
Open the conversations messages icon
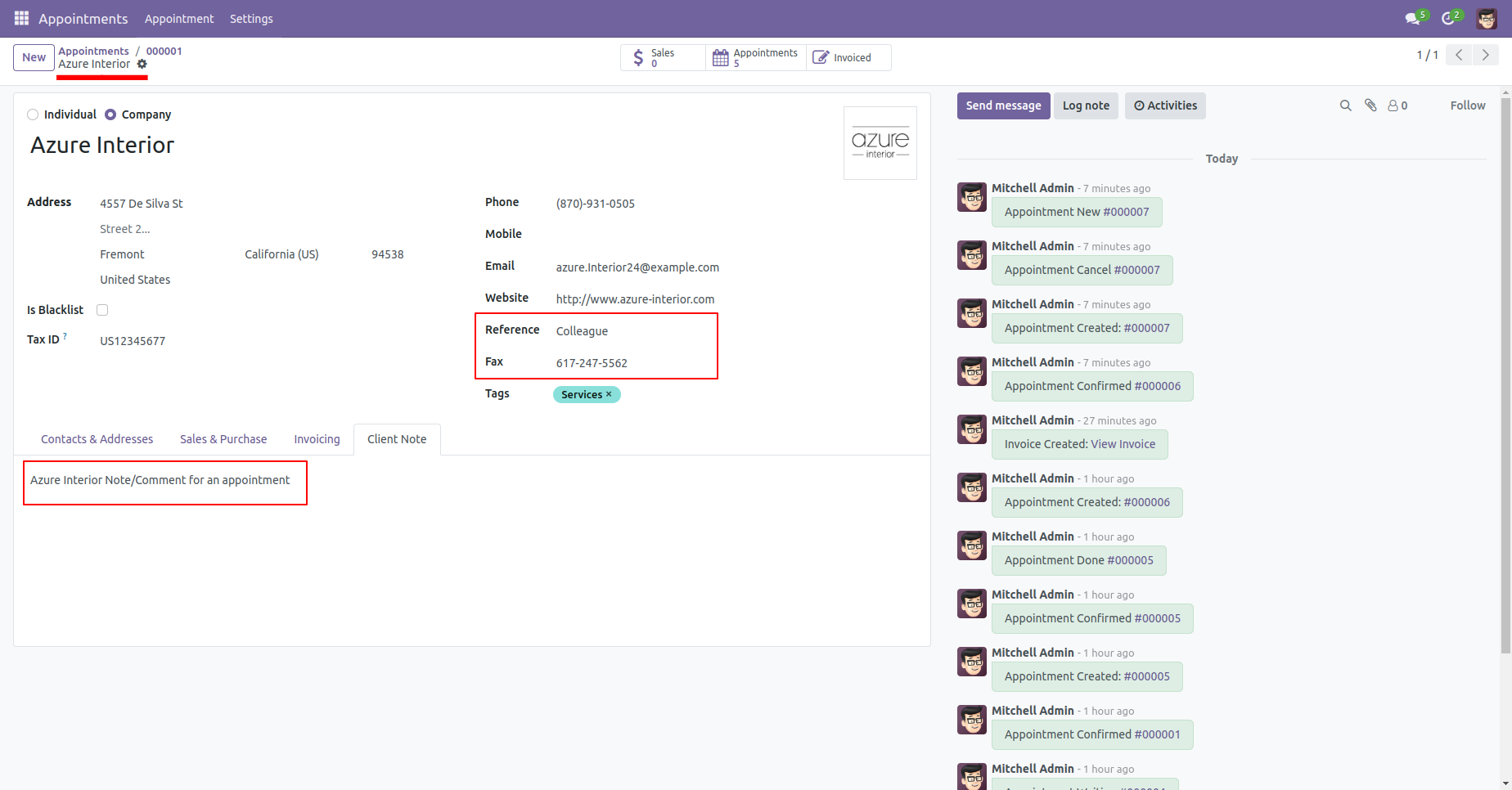point(1412,18)
